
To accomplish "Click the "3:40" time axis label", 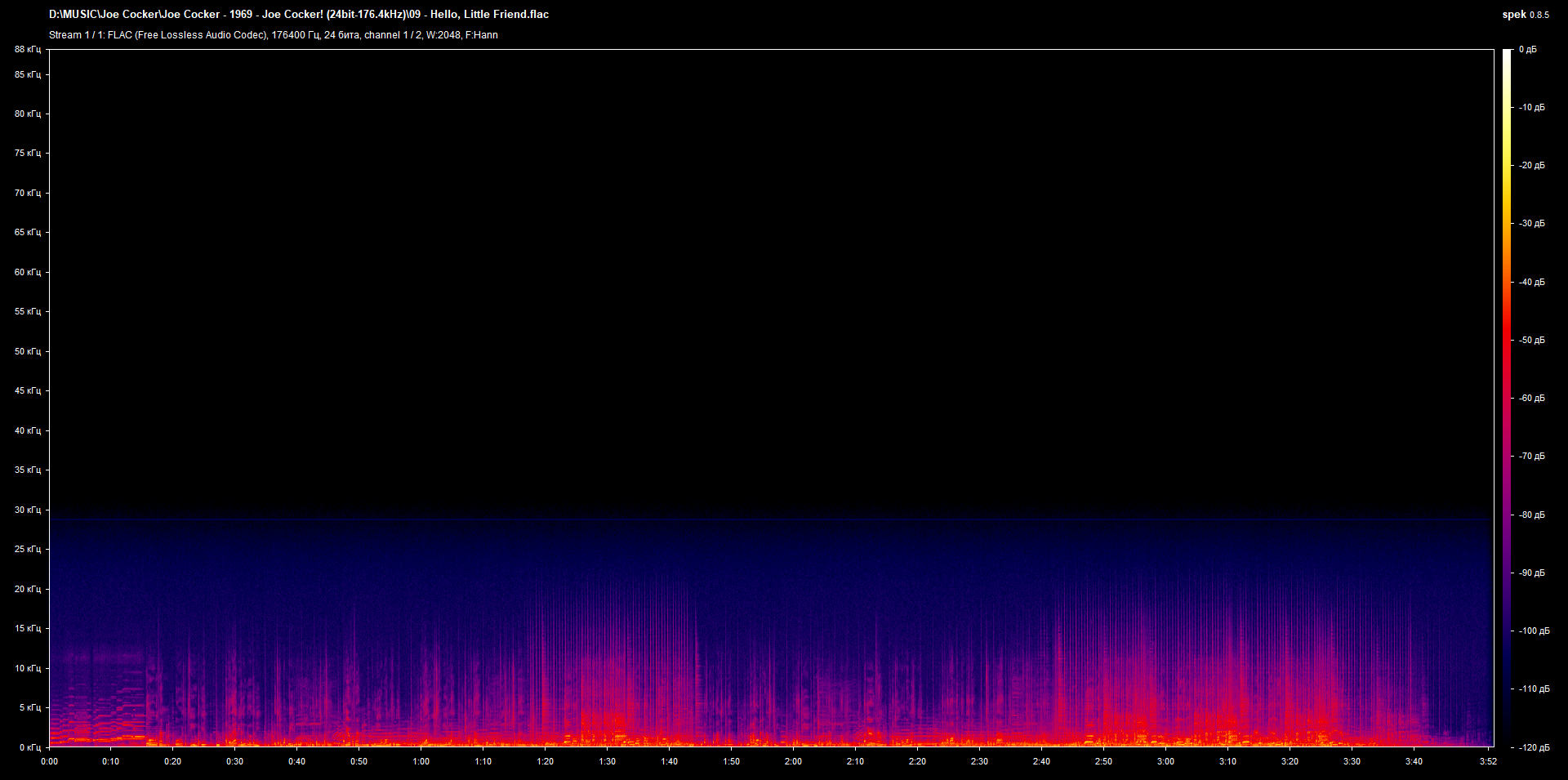I will (1414, 761).
